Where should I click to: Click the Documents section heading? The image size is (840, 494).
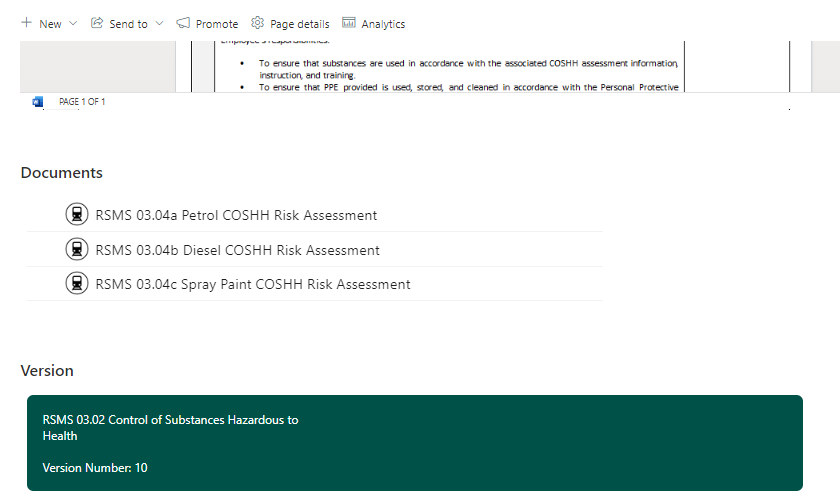coord(62,173)
